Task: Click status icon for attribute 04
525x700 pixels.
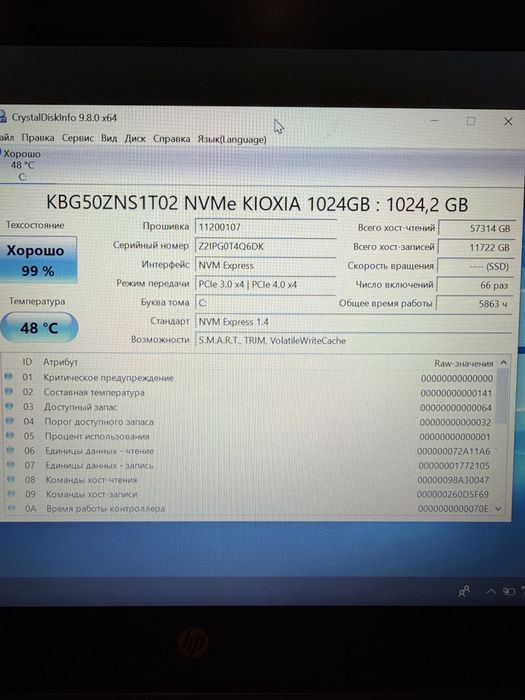Action: (x=9, y=421)
